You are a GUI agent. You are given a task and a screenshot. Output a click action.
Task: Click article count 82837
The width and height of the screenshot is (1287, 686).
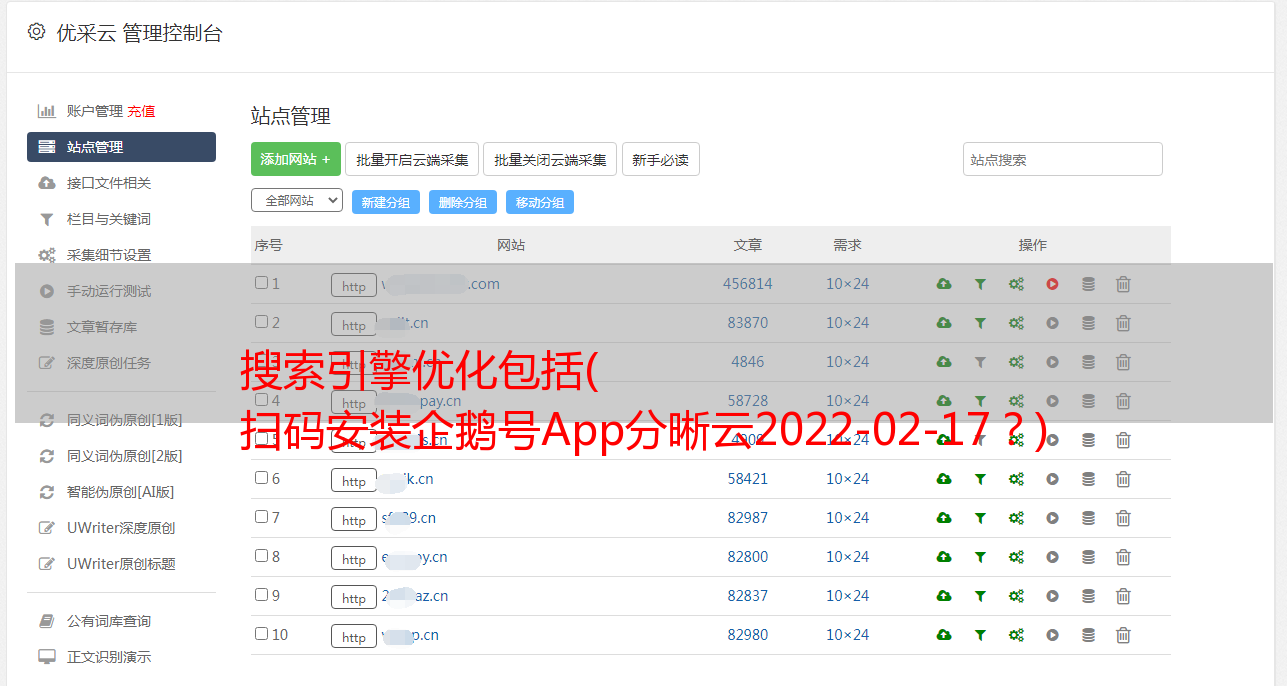748,596
